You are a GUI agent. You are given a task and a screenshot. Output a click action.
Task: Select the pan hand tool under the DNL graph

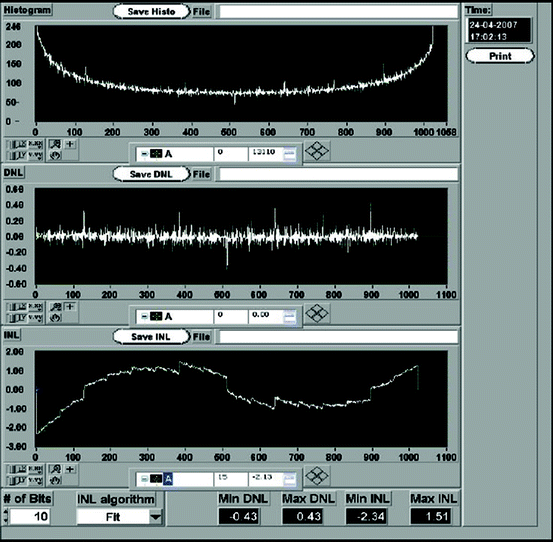click(x=55, y=318)
